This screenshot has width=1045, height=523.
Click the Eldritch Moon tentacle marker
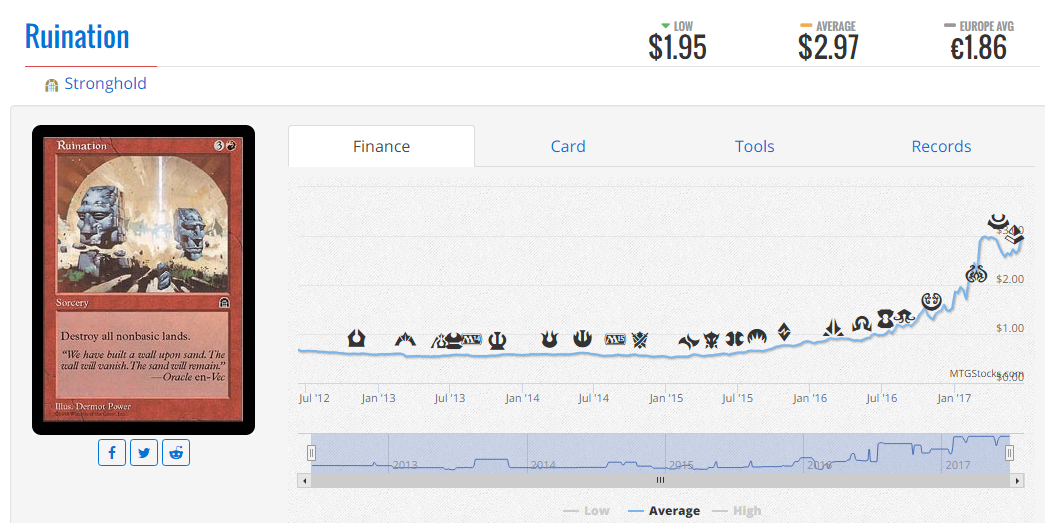[904, 316]
